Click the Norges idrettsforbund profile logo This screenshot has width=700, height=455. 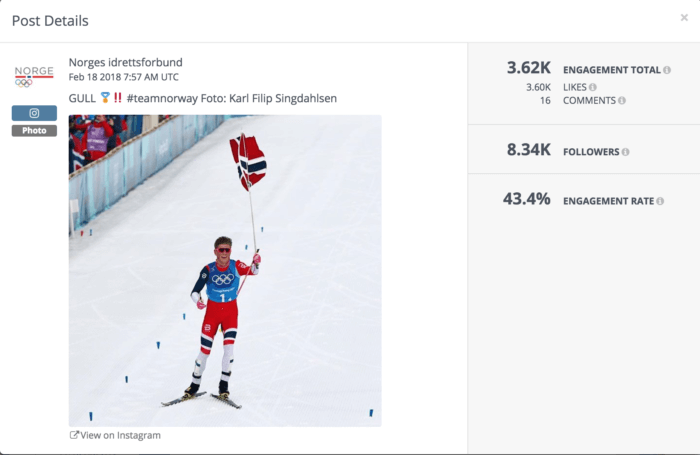(34, 77)
